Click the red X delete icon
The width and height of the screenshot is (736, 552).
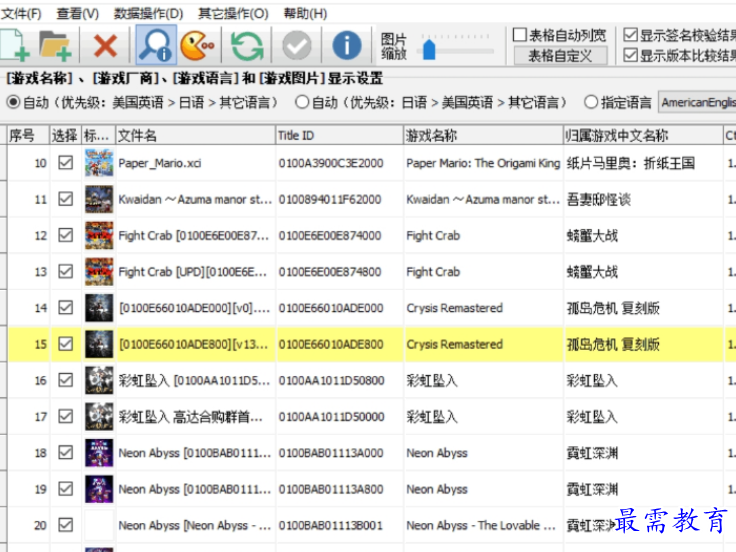coord(105,46)
